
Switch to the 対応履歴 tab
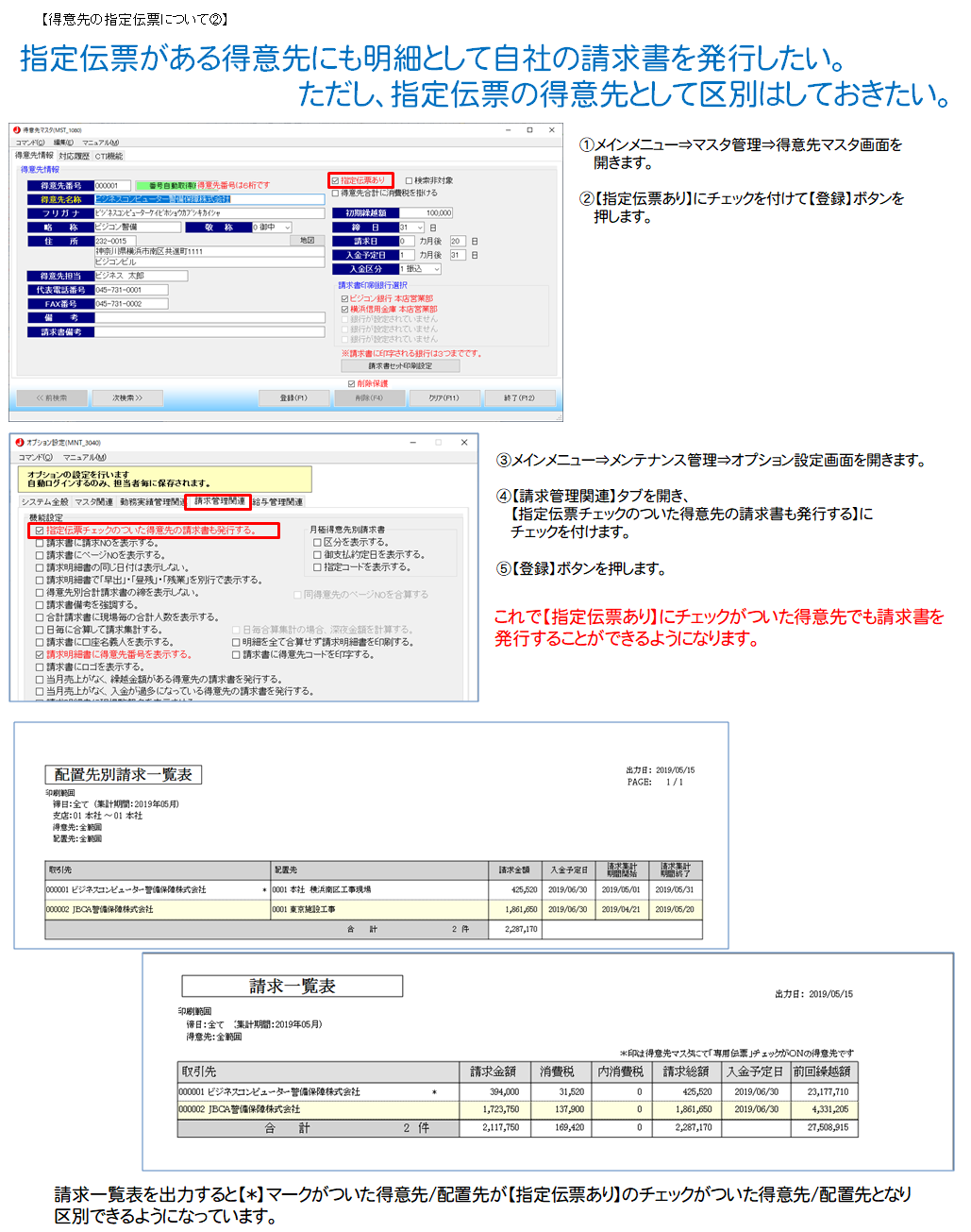pyautogui.click(x=74, y=156)
